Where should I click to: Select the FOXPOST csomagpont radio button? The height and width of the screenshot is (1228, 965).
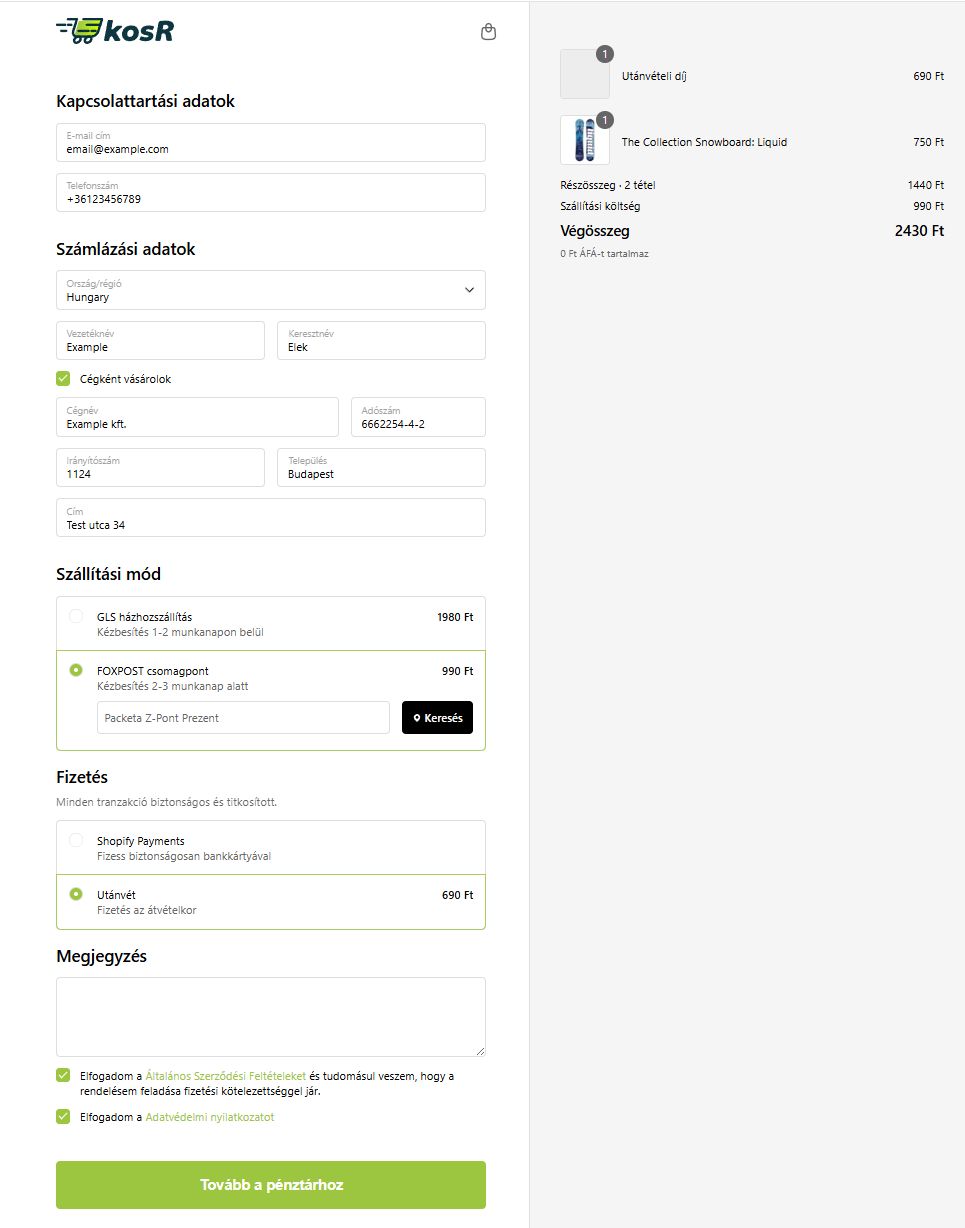(x=76, y=671)
